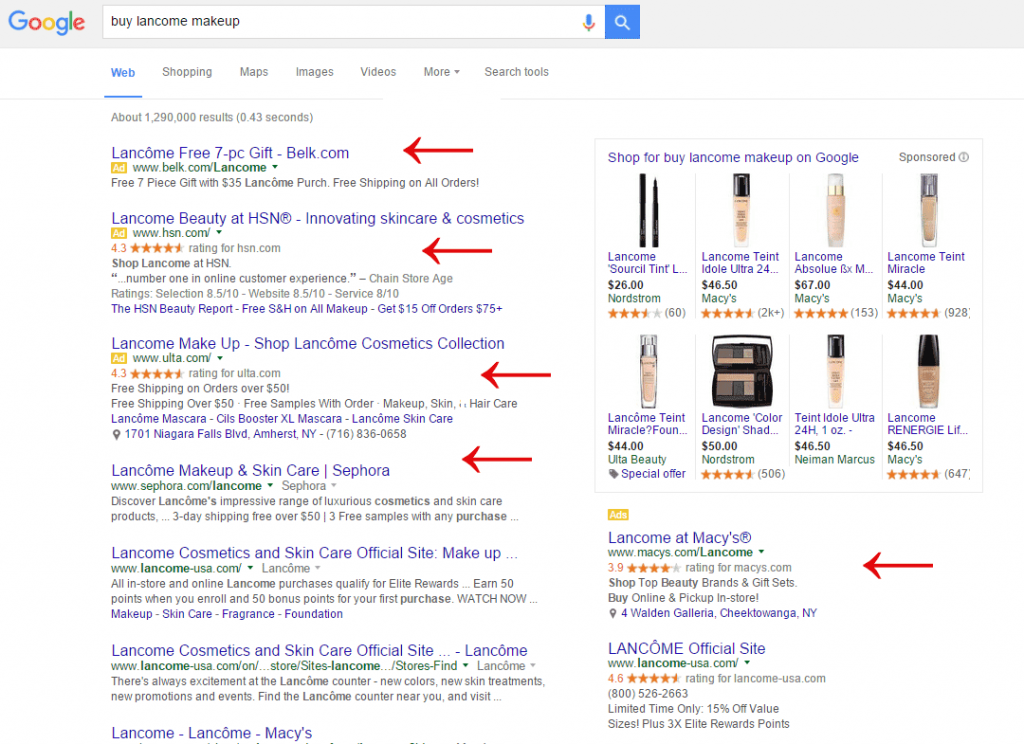Open Lancome Make Up - Shop Lancôme Cosmetics Collection

tap(308, 344)
